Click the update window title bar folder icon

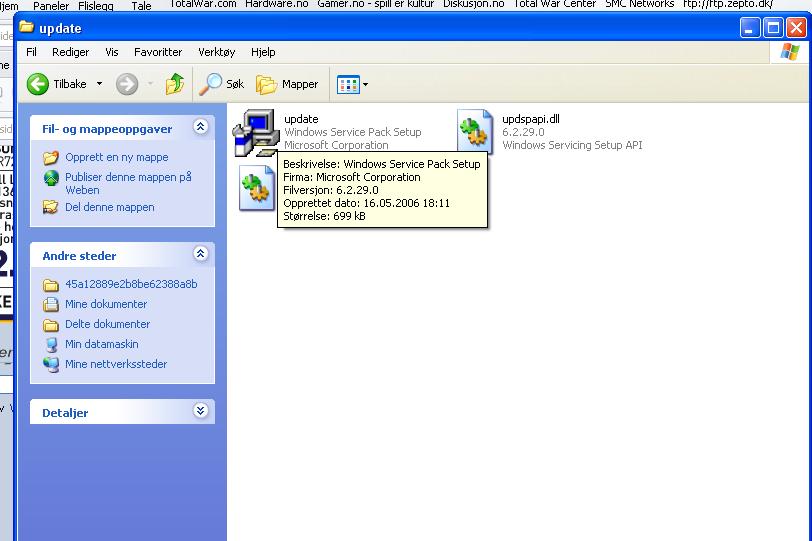[x=26, y=27]
